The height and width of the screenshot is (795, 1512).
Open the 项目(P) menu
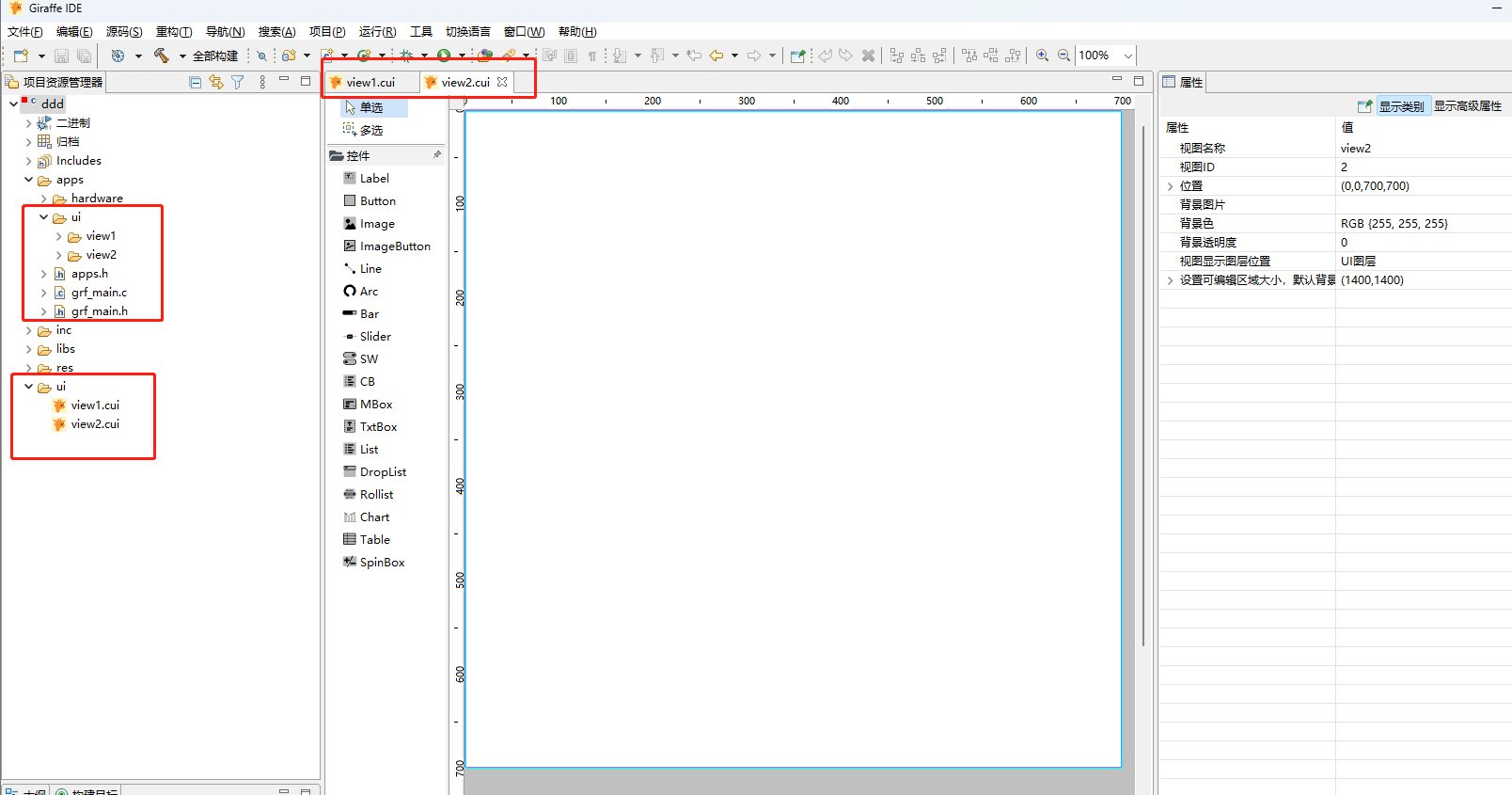click(327, 32)
